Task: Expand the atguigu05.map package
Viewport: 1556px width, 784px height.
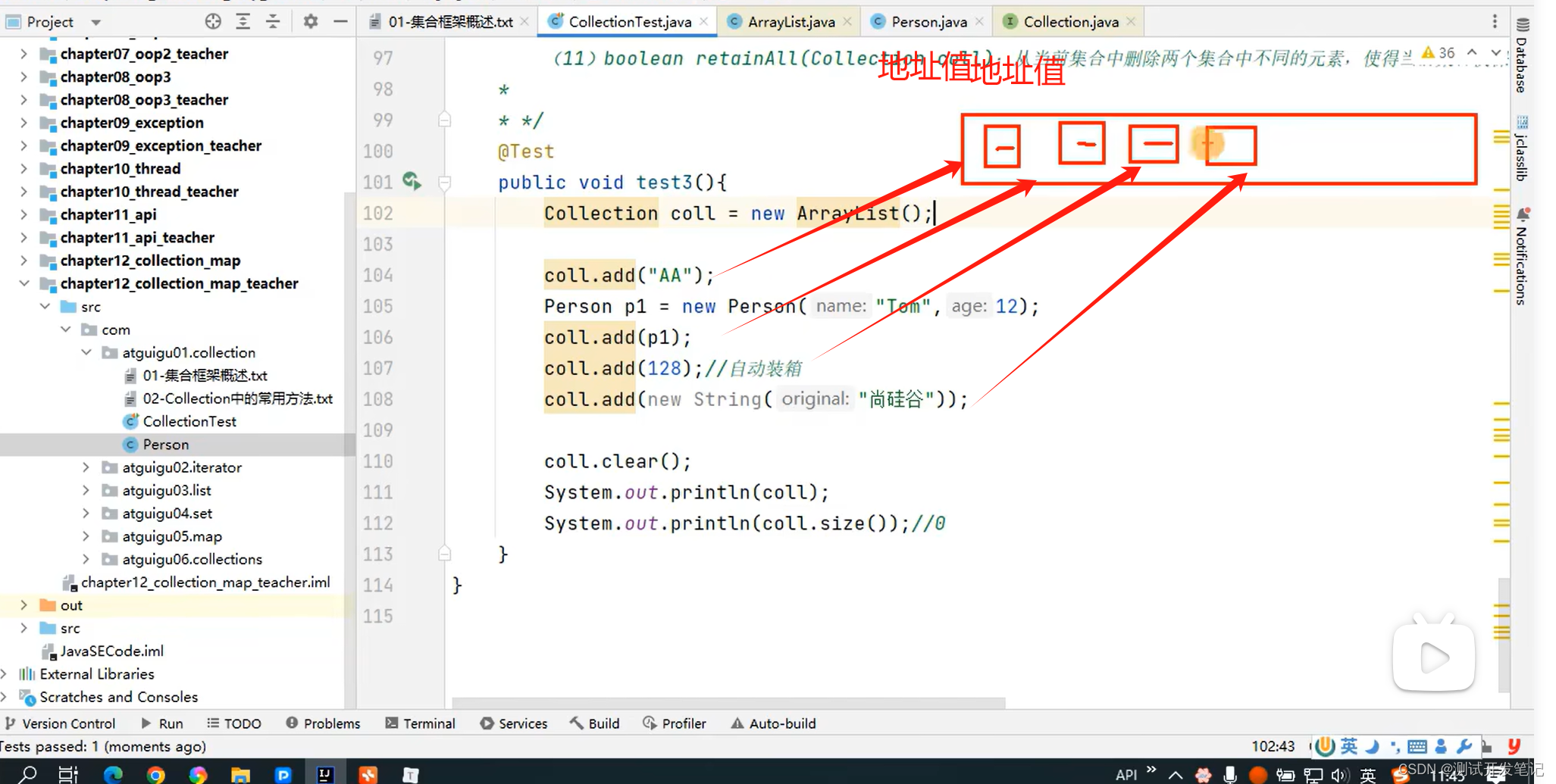Action: [x=86, y=536]
